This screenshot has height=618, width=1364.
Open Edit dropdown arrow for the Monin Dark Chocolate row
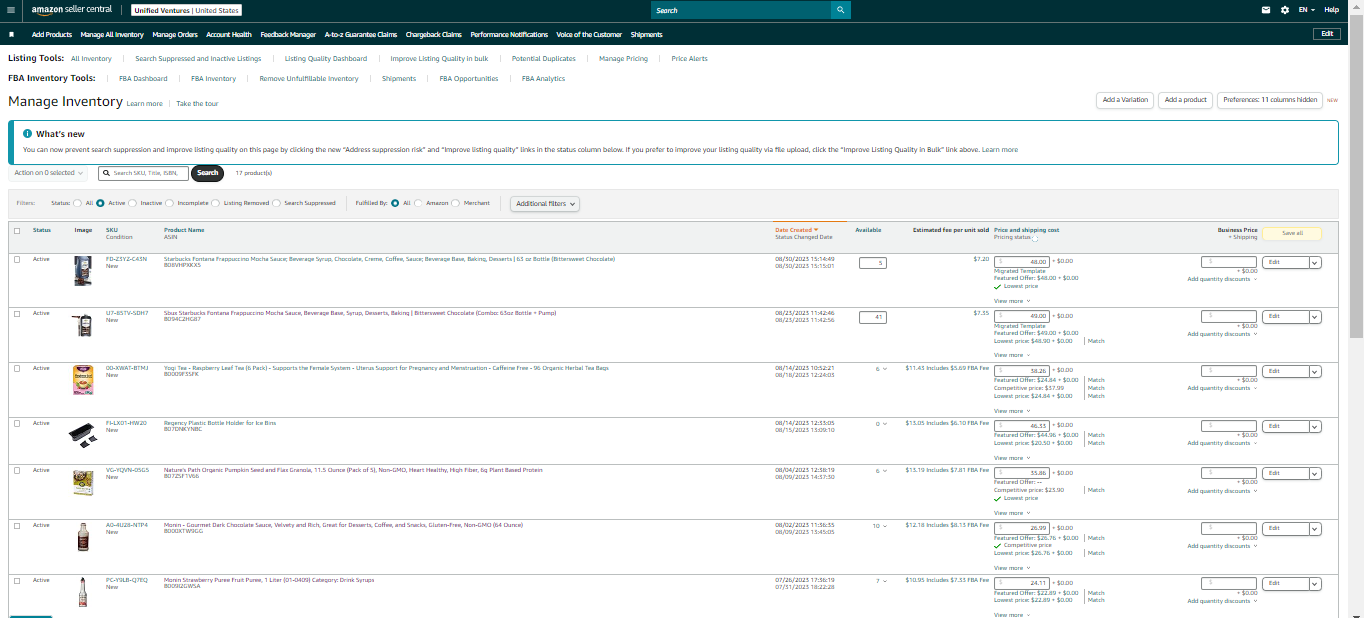(1314, 528)
